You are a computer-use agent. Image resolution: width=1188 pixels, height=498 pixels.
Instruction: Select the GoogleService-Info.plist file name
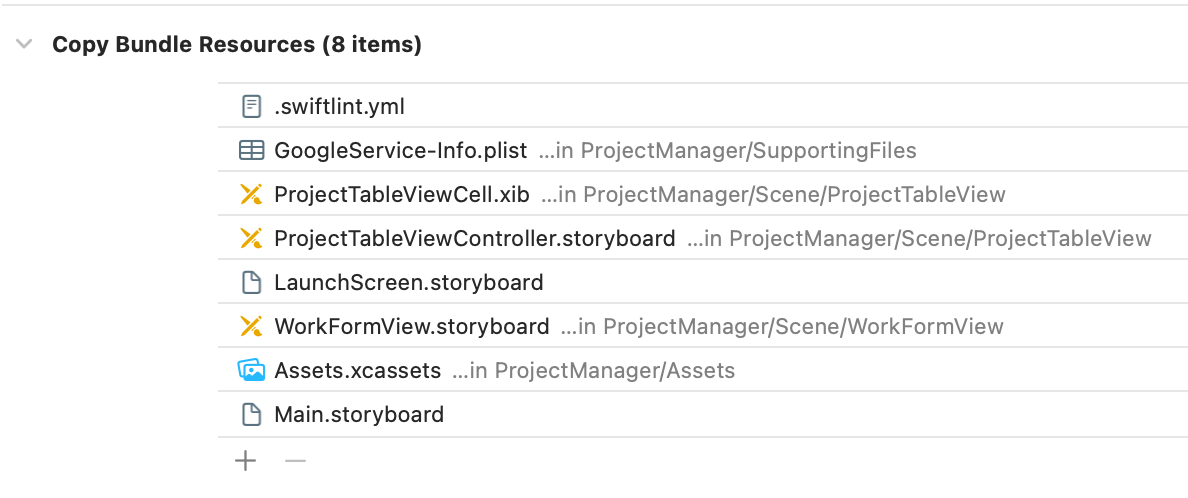[x=400, y=151]
